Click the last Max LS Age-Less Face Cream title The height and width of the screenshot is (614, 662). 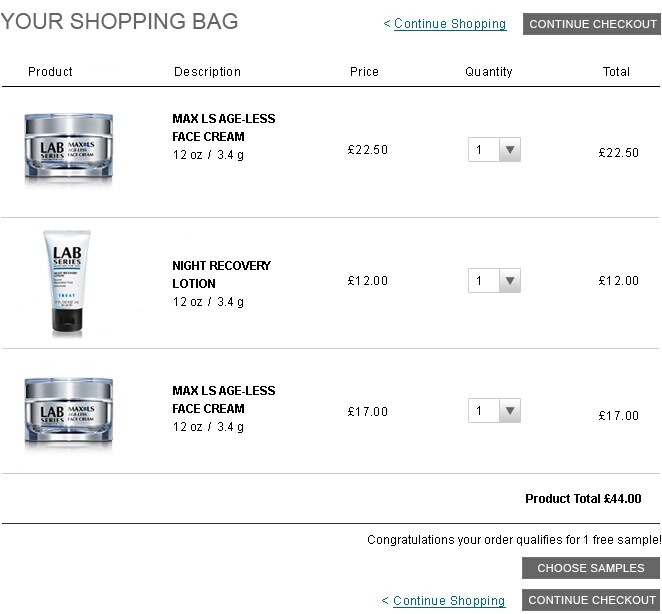coord(223,399)
